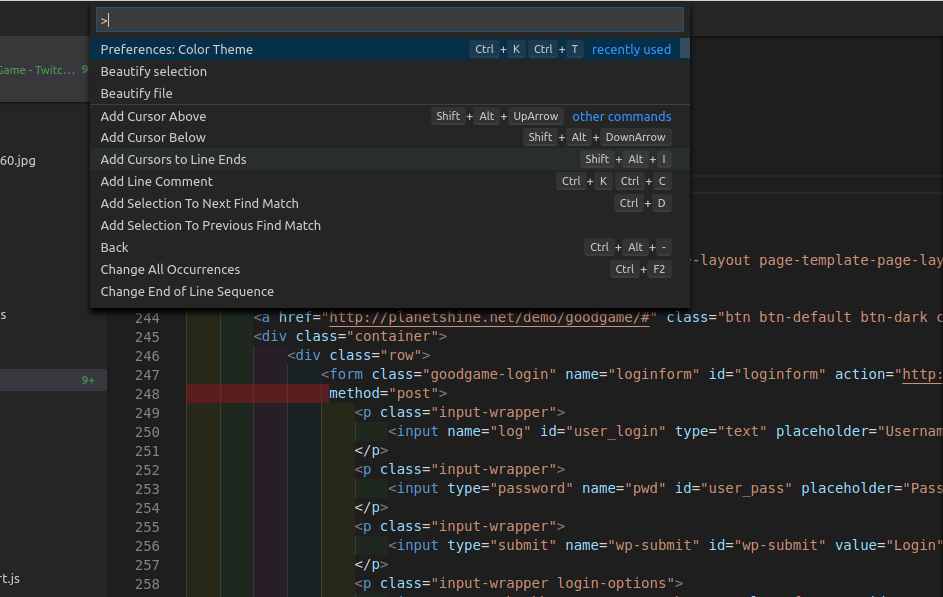Choose Add Cursors to Line Ends
Screen dimensions: 943x597
point(173,159)
